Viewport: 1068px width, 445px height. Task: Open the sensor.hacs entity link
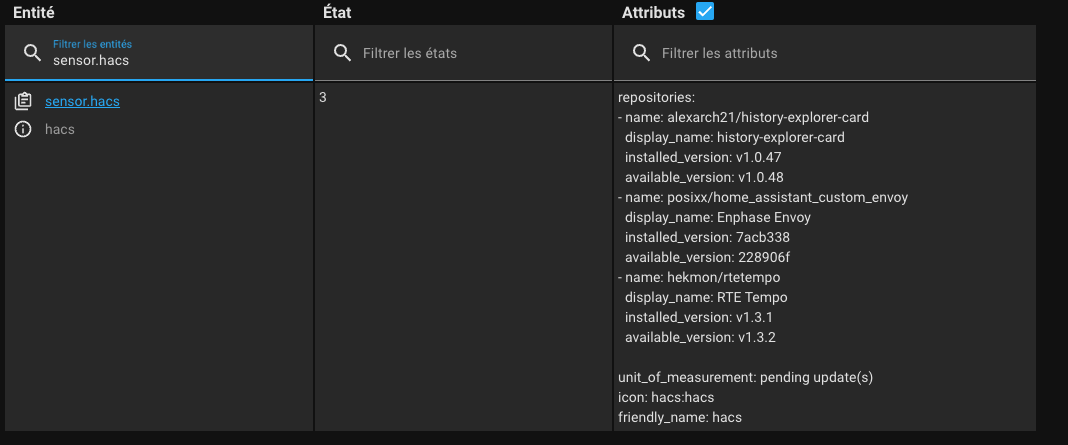coord(82,102)
